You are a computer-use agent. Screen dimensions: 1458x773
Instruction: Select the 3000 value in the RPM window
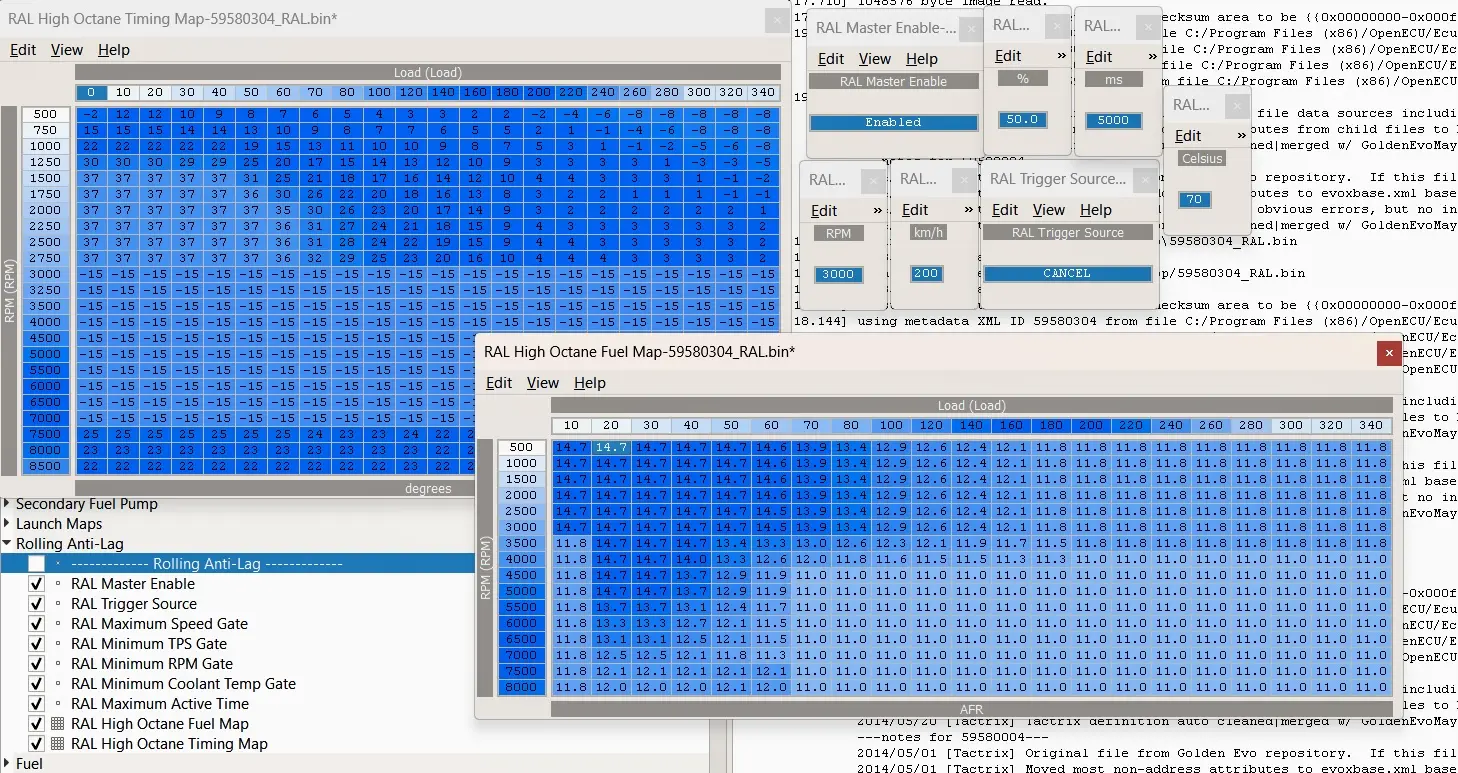[838, 274]
